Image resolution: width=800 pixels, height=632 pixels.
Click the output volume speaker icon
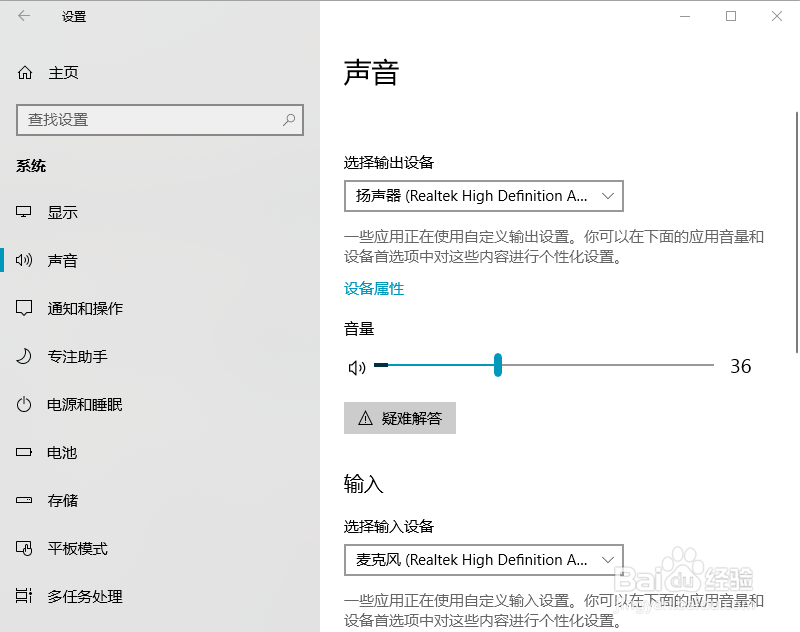tap(356, 367)
